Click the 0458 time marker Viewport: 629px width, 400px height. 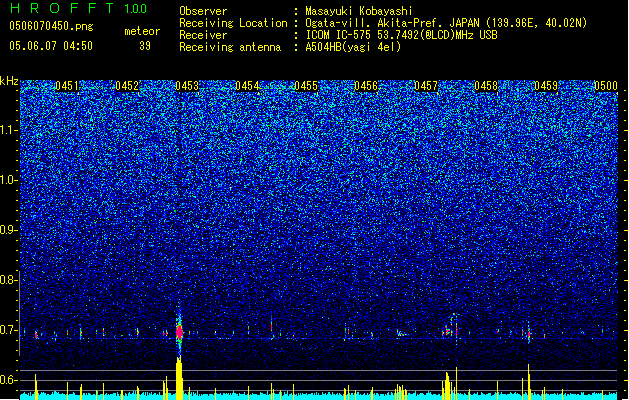tap(486, 86)
